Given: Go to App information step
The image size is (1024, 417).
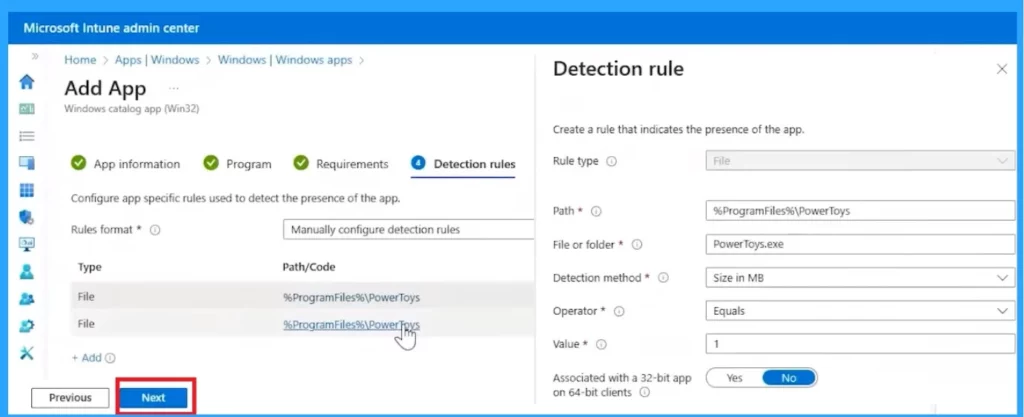Looking at the screenshot, I should pyautogui.click(x=125, y=164).
